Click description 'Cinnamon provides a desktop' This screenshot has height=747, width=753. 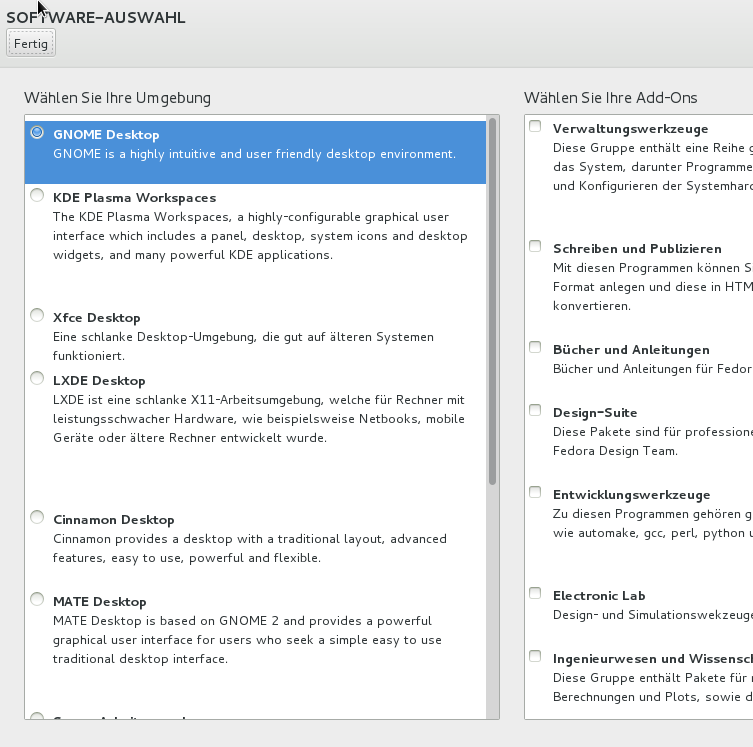point(250,548)
